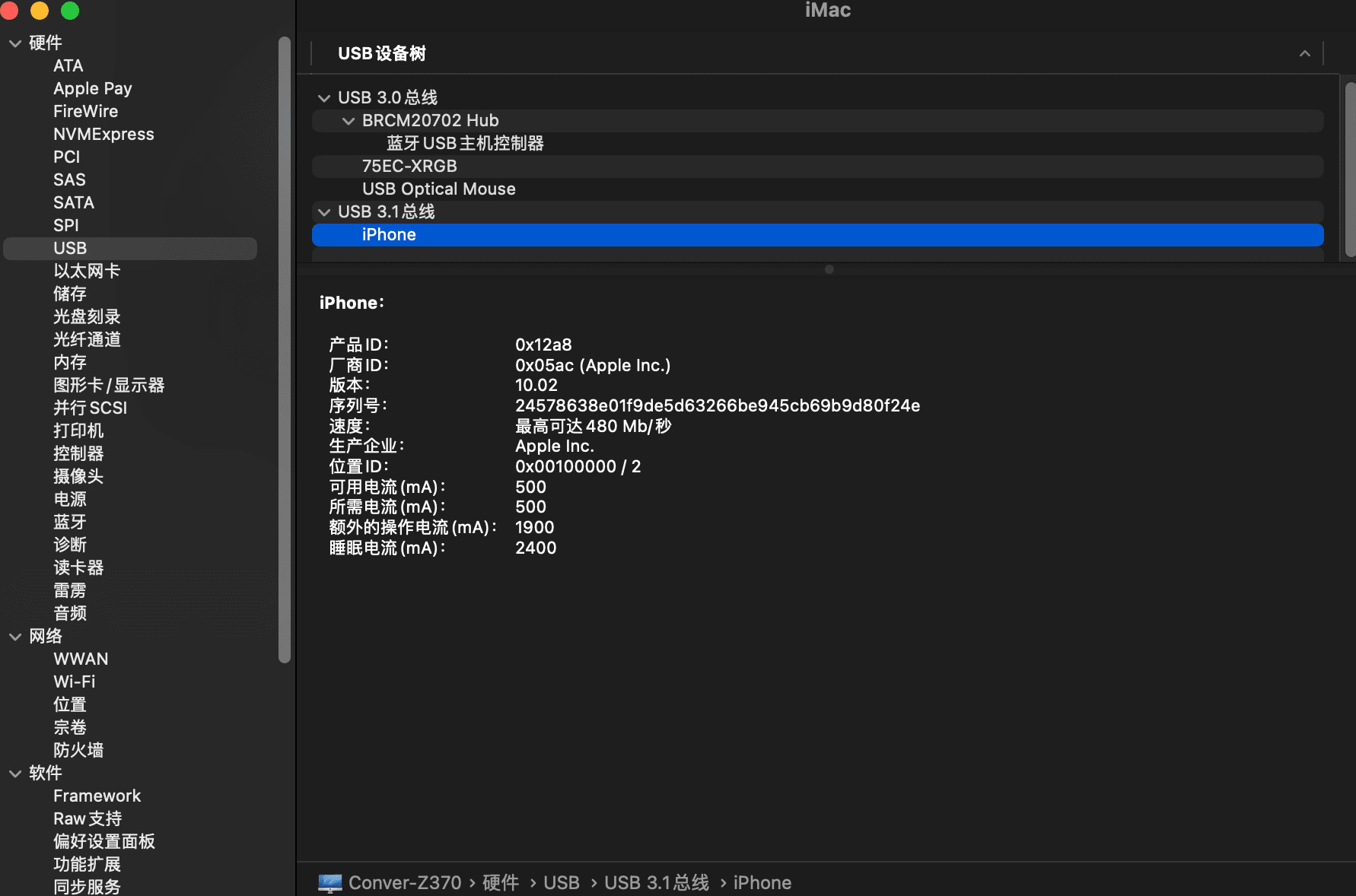Viewport: 1356px width, 896px height.
Task: Select 控制器 in the sidebar
Action: pos(78,454)
